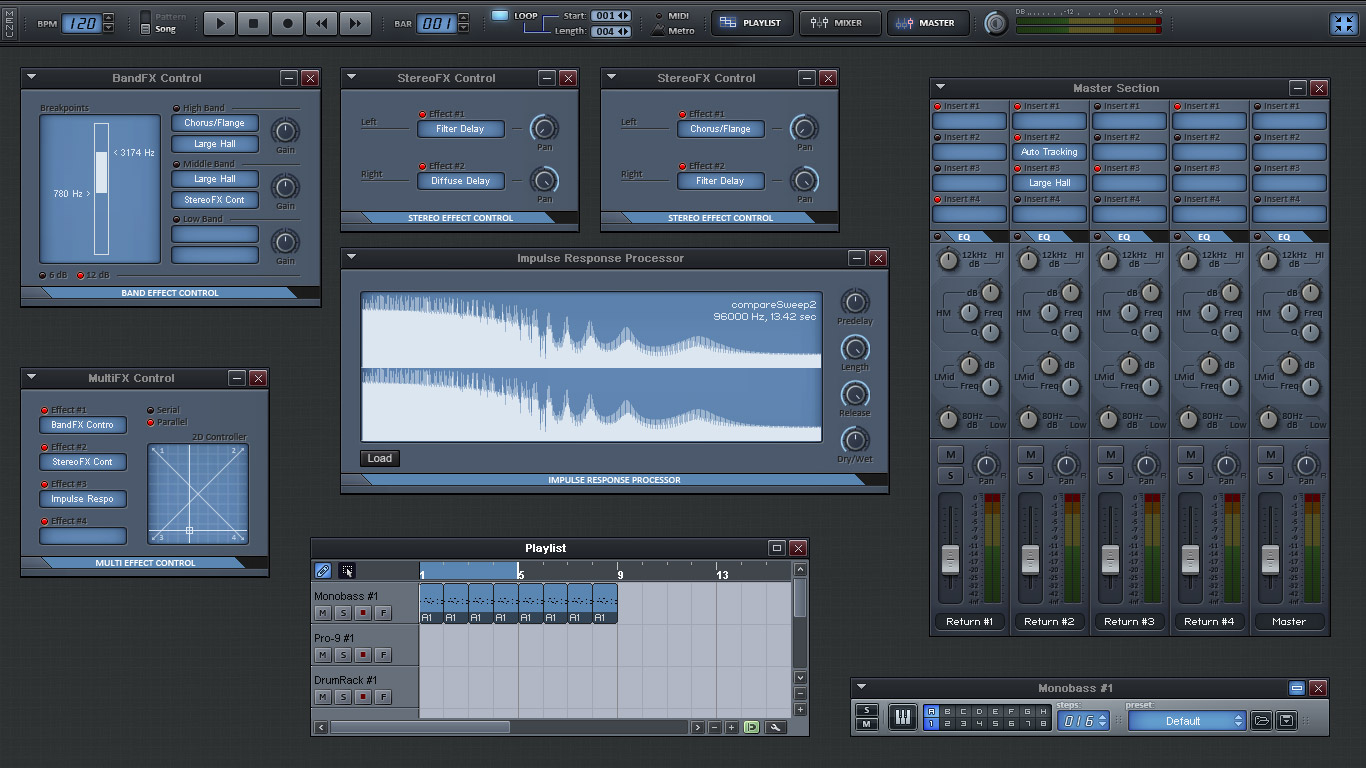The width and height of the screenshot is (1366, 768).
Task: Enable the Loop toggle in the transport
Action: 500,16
